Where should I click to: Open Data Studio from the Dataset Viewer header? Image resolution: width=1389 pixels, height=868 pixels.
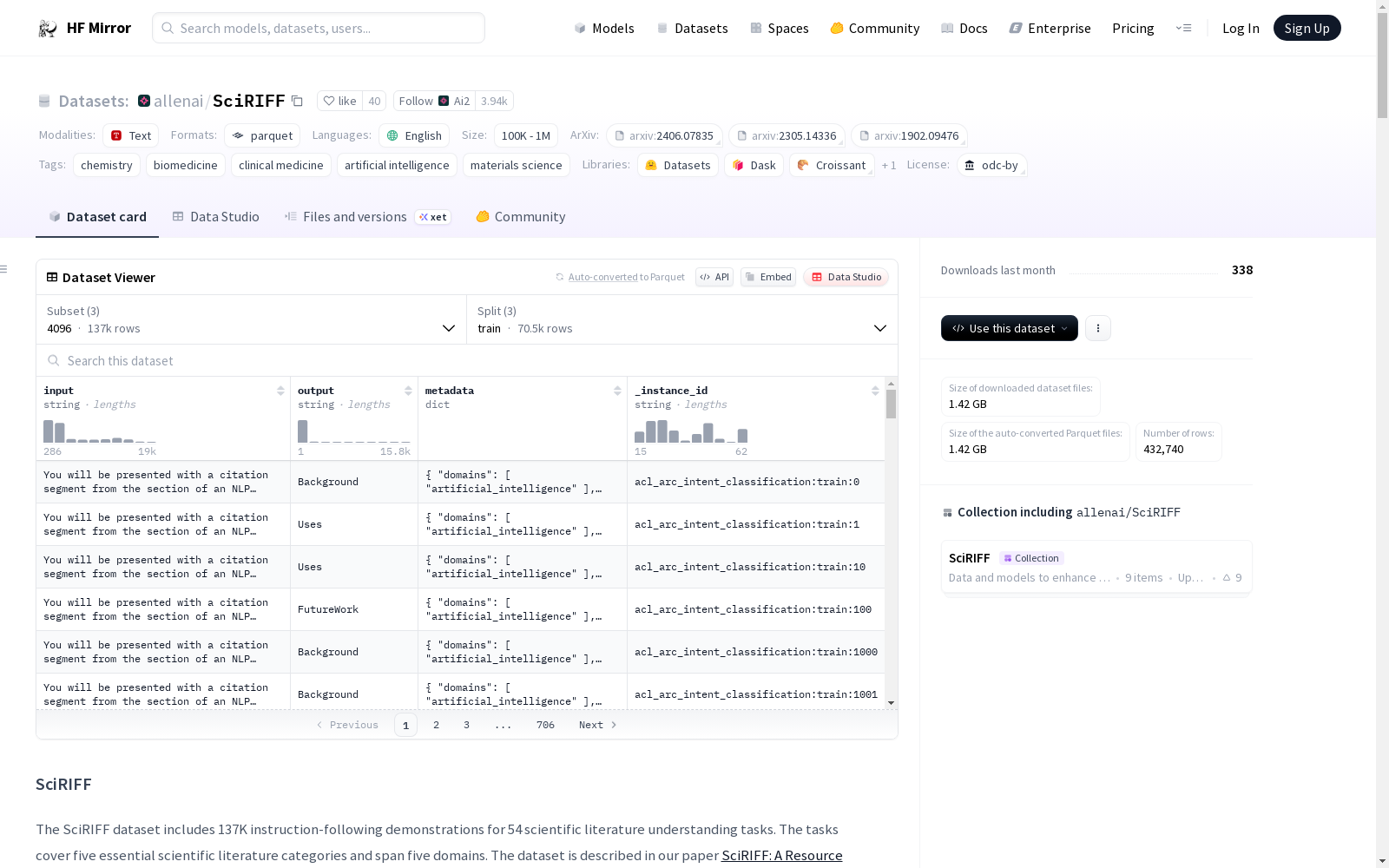[846, 277]
